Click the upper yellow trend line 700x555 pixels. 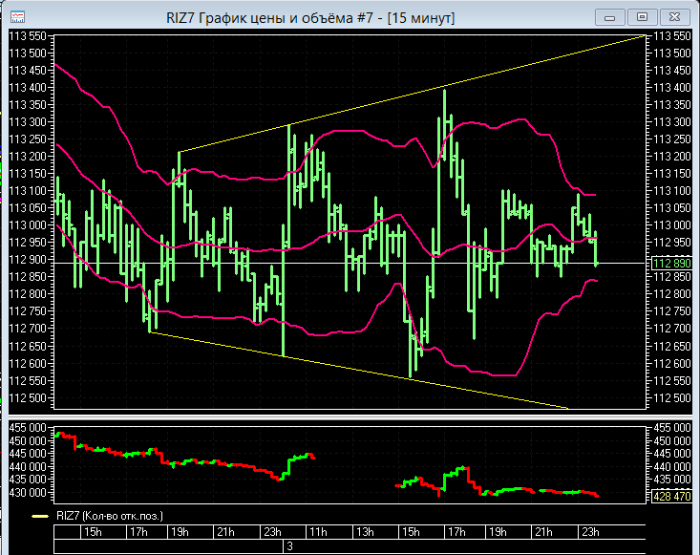pos(412,94)
